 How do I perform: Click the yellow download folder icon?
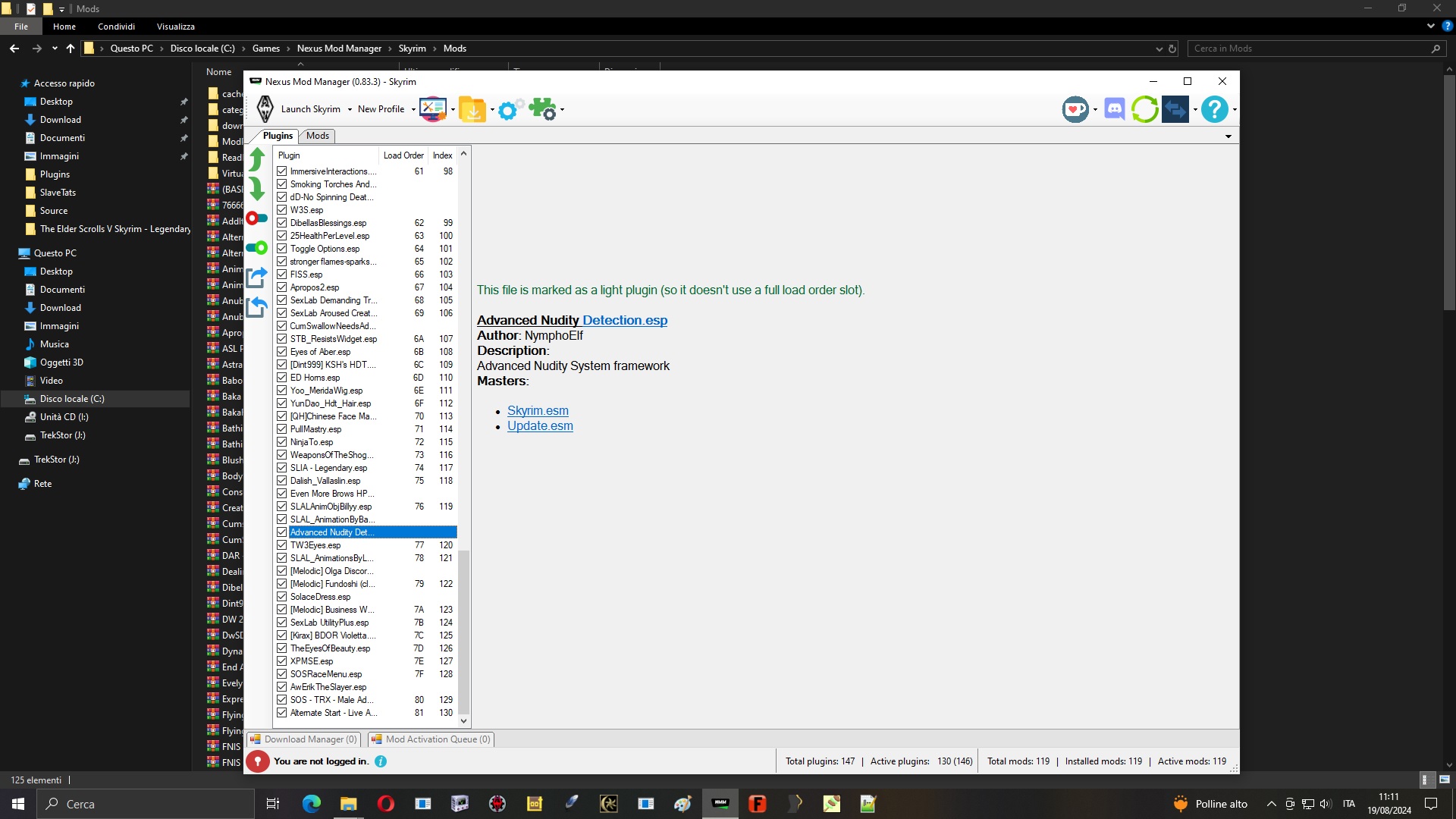click(472, 109)
